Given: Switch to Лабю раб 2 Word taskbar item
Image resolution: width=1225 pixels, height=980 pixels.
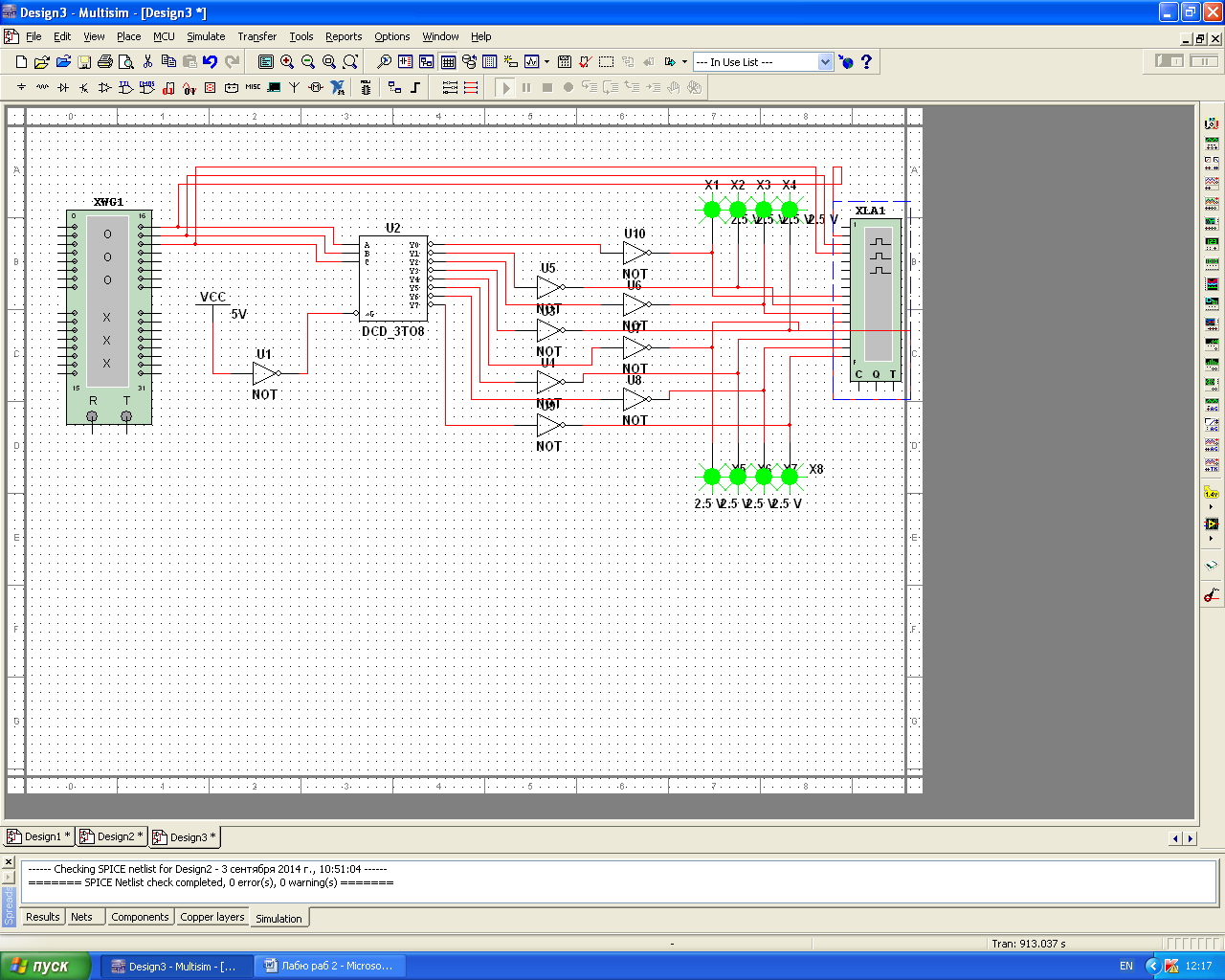Looking at the screenshot, I should pyautogui.click(x=329, y=966).
